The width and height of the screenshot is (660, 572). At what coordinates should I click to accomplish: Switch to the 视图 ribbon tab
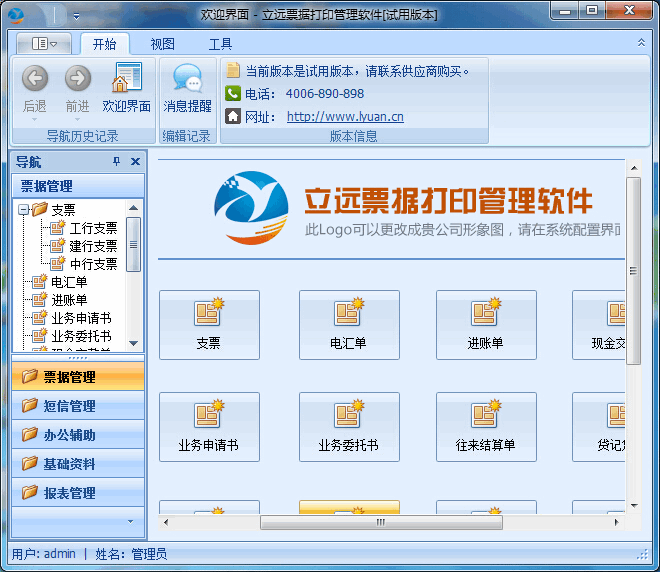click(x=162, y=44)
